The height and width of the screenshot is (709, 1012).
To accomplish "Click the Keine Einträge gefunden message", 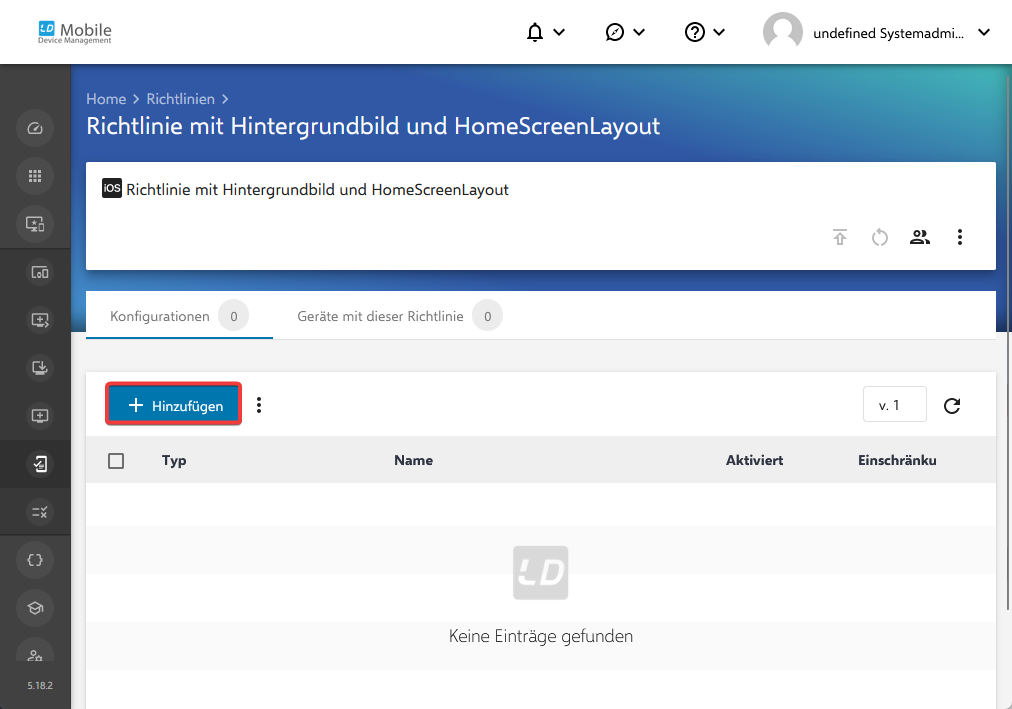I will 541,636.
